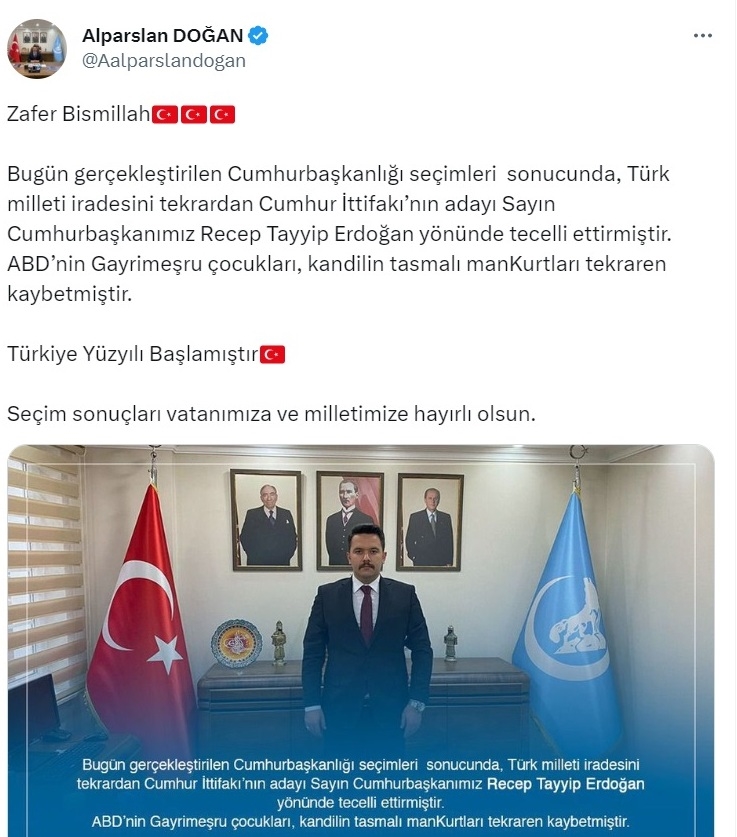Image resolution: width=737 pixels, height=837 pixels.
Task: Click the blue verified badge icon
Action: (258, 36)
